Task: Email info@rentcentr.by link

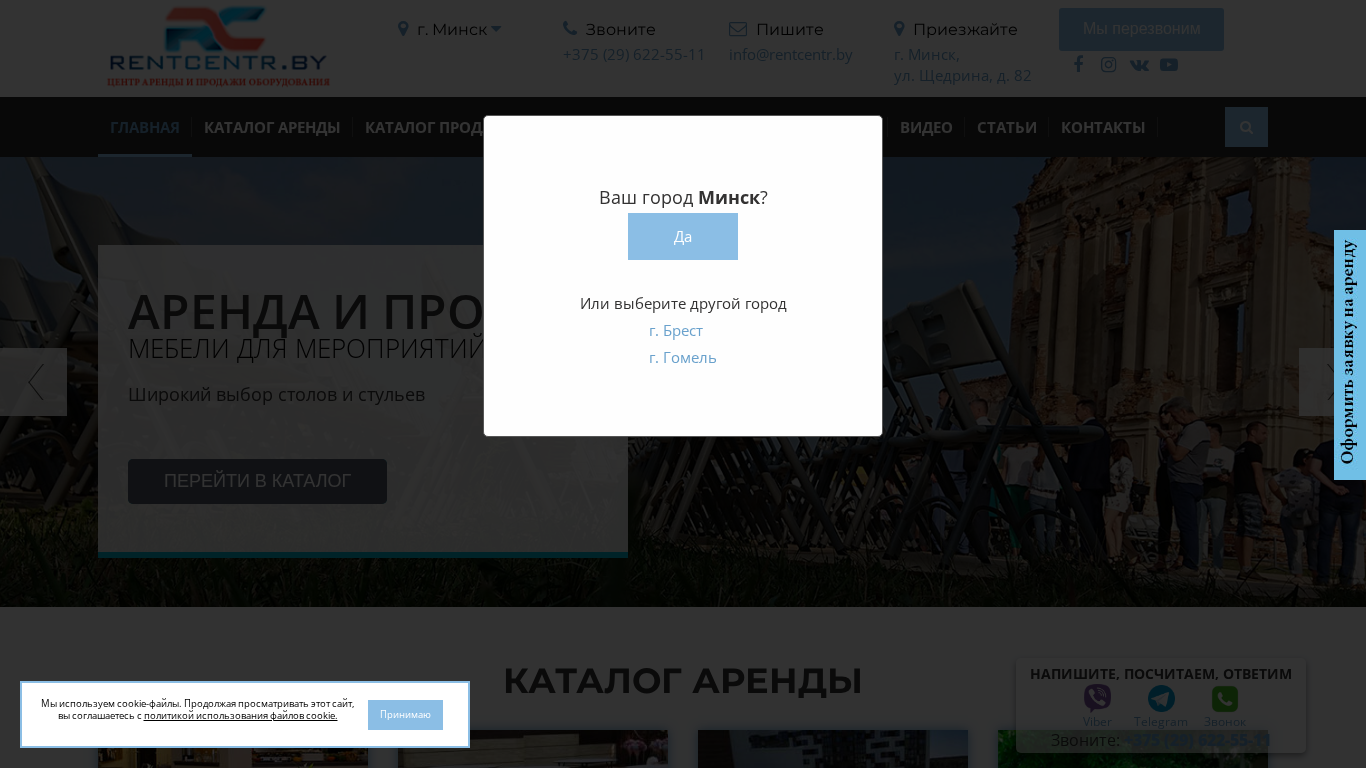Action: pyautogui.click(x=791, y=55)
